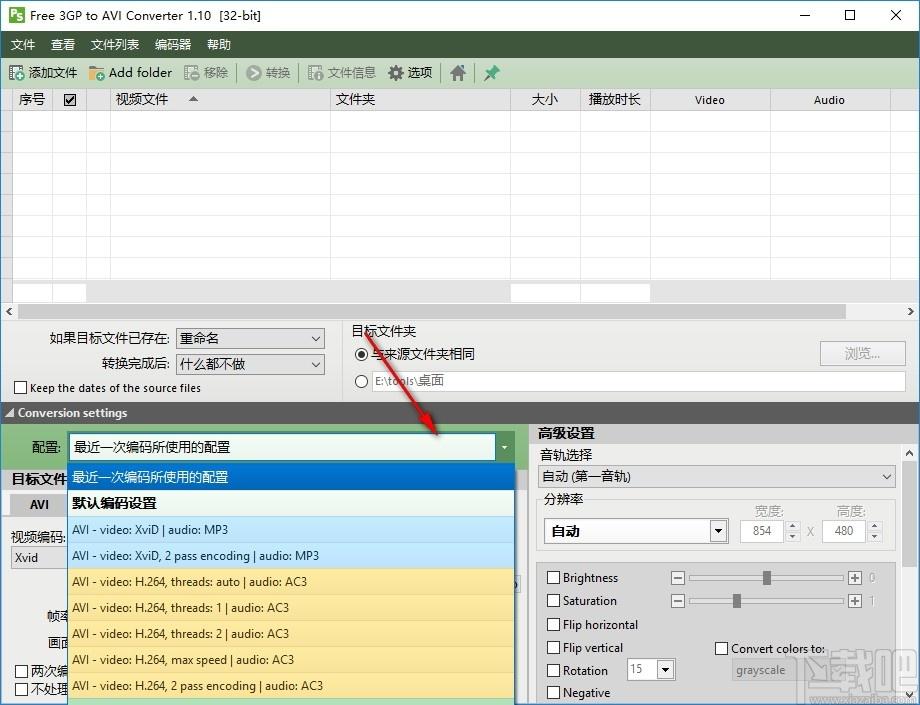
Task: Open the 文件 menu
Action: coord(23,45)
